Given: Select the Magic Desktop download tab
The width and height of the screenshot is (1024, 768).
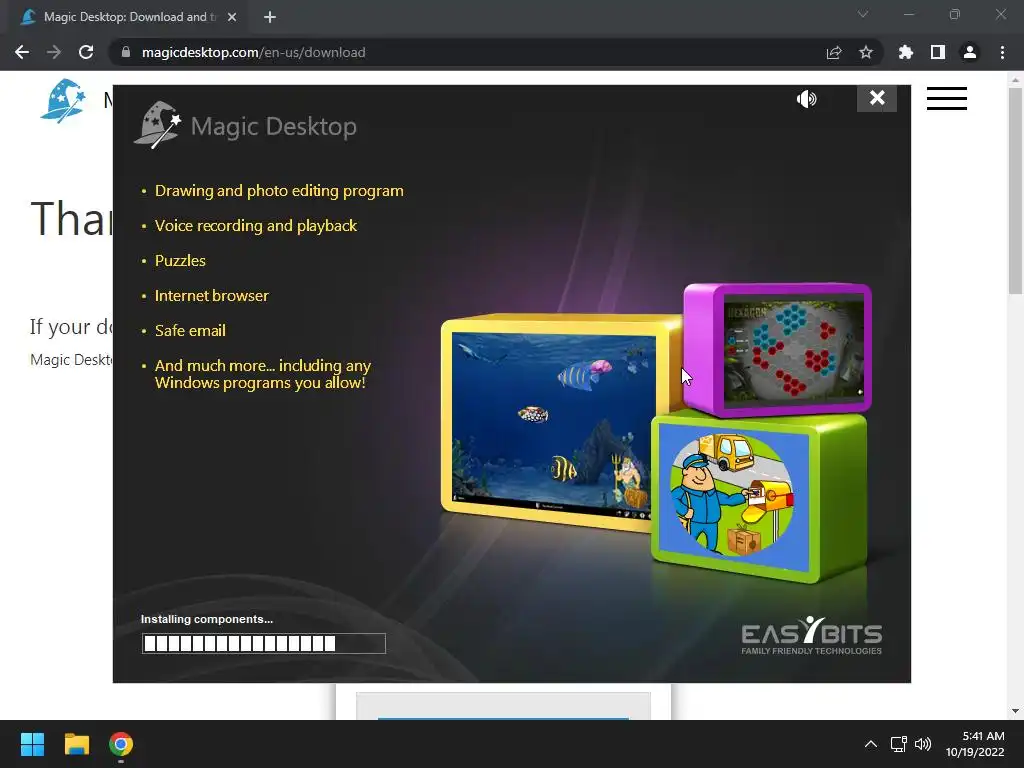Looking at the screenshot, I should click(x=129, y=17).
